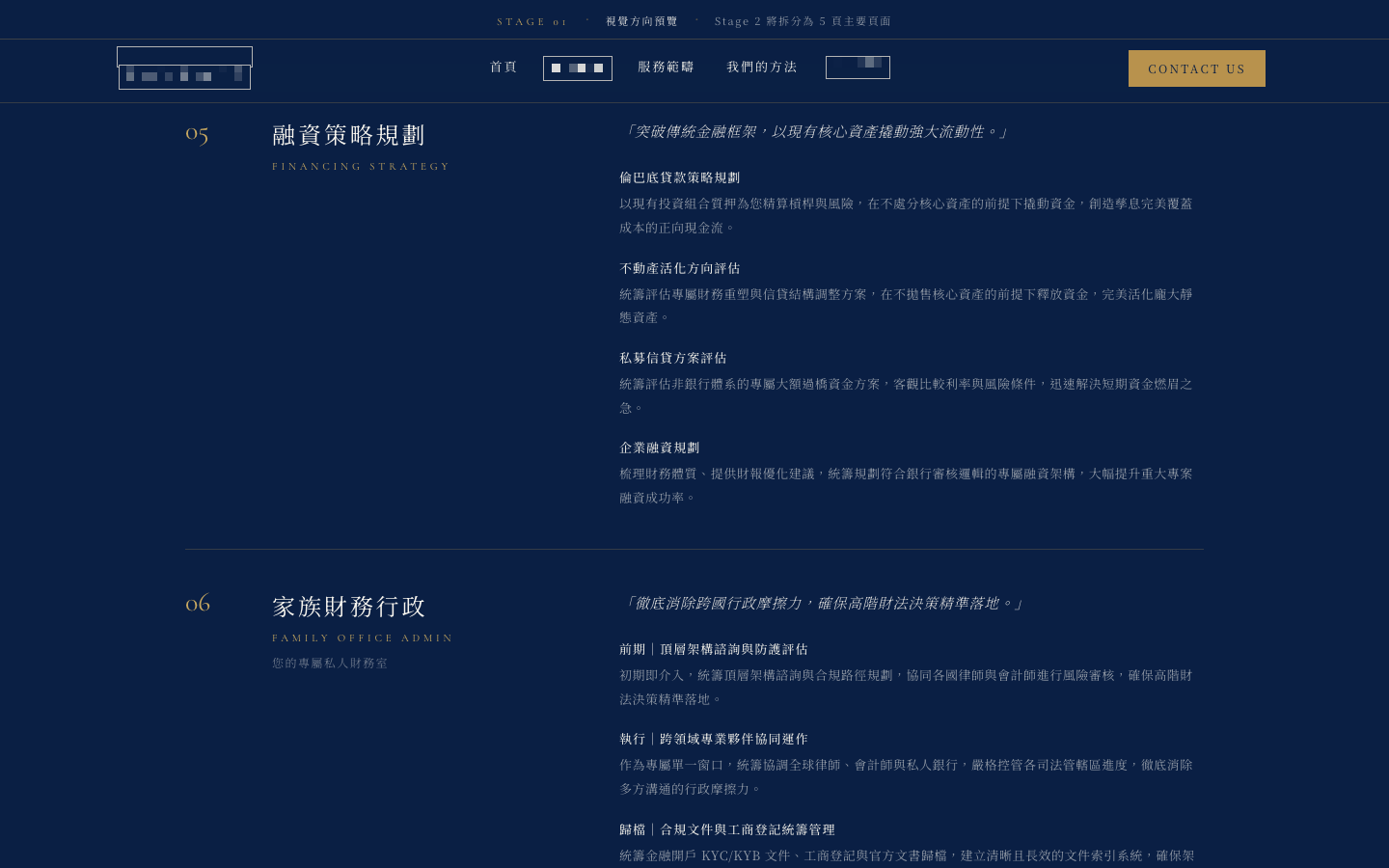Click the paragraph starting 以現有投資組合質押
This screenshot has height=868, width=1389.
pyautogui.click(x=907, y=216)
